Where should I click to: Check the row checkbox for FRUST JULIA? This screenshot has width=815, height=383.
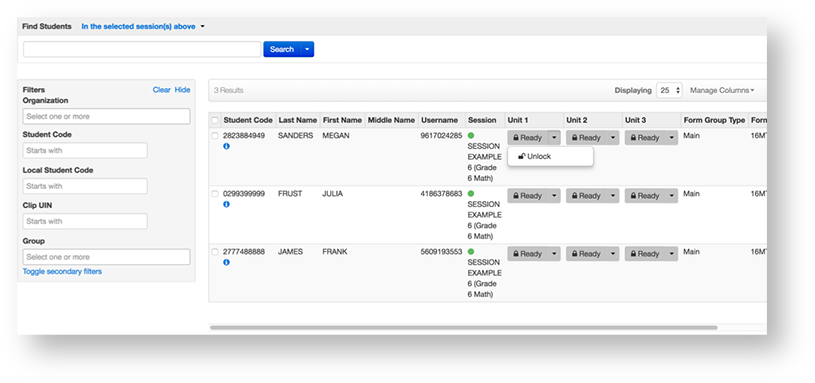pyautogui.click(x=215, y=194)
